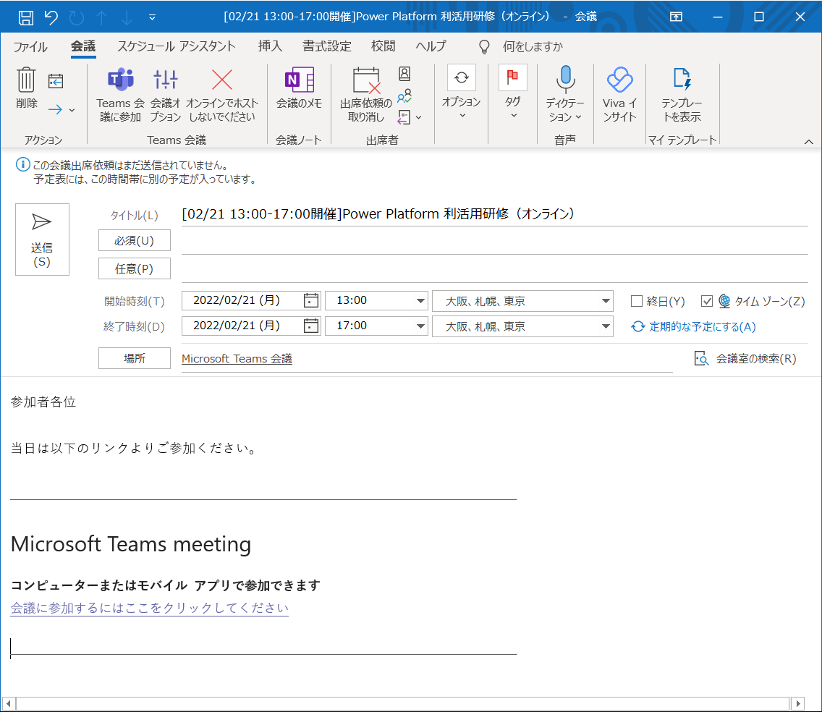Open the start time zone dropdown
The height and width of the screenshot is (712, 822).
[x=605, y=301]
